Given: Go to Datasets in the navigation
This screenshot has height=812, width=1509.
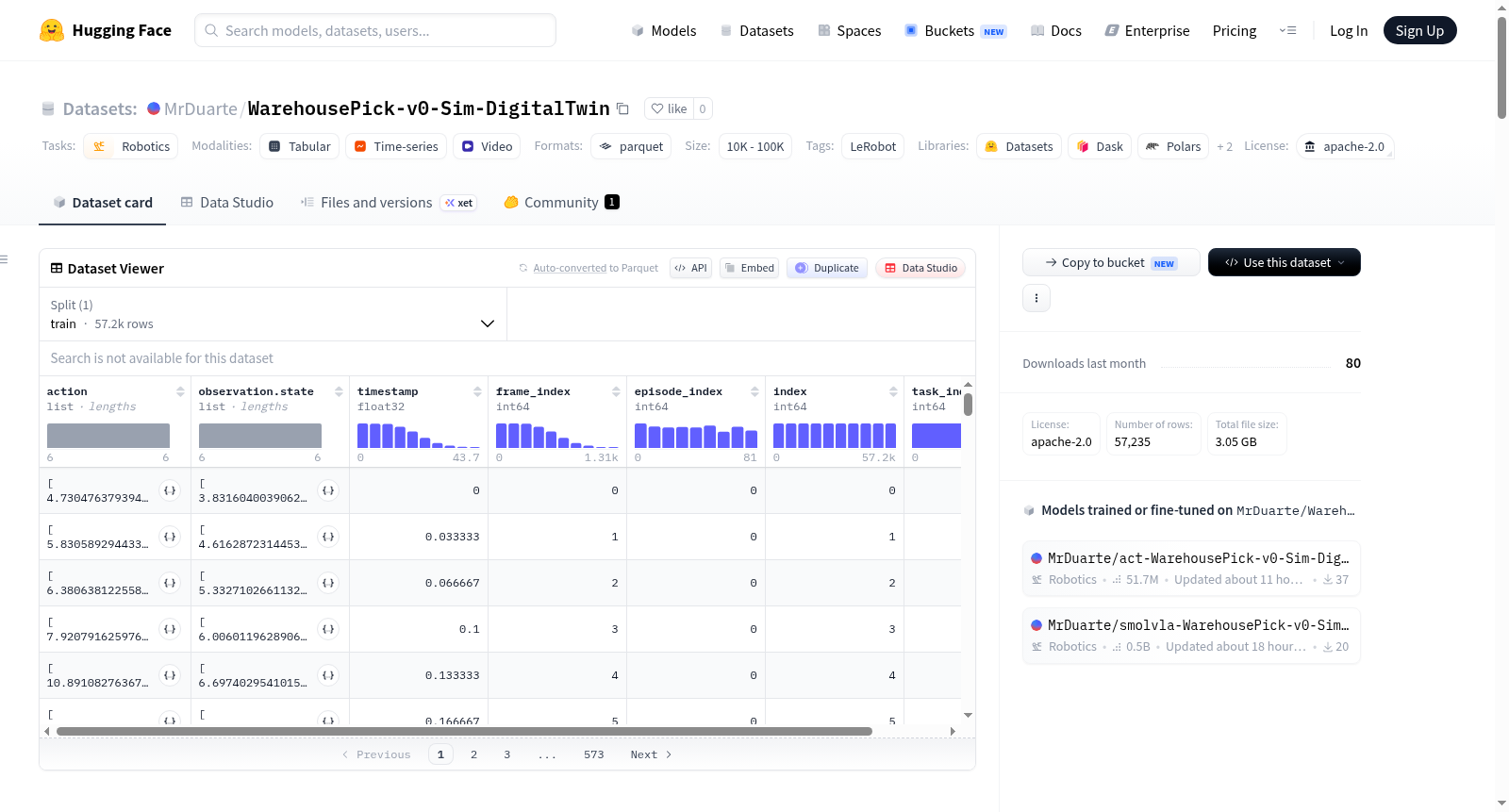Looking at the screenshot, I should pos(757,30).
